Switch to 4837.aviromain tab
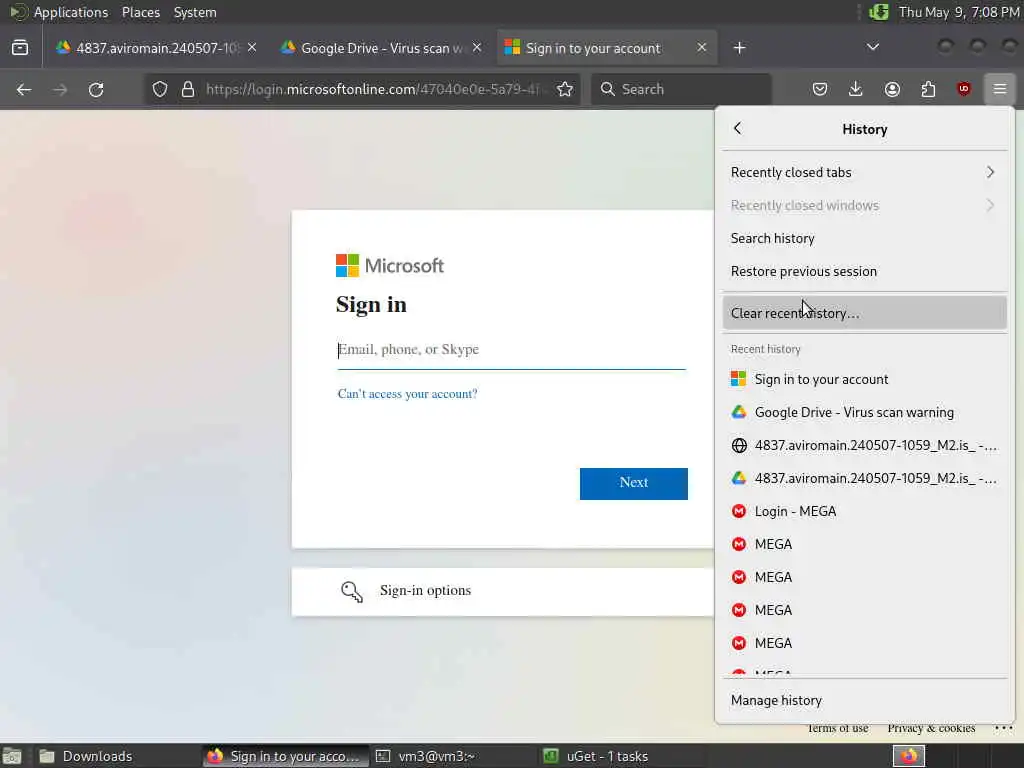 click(x=157, y=48)
